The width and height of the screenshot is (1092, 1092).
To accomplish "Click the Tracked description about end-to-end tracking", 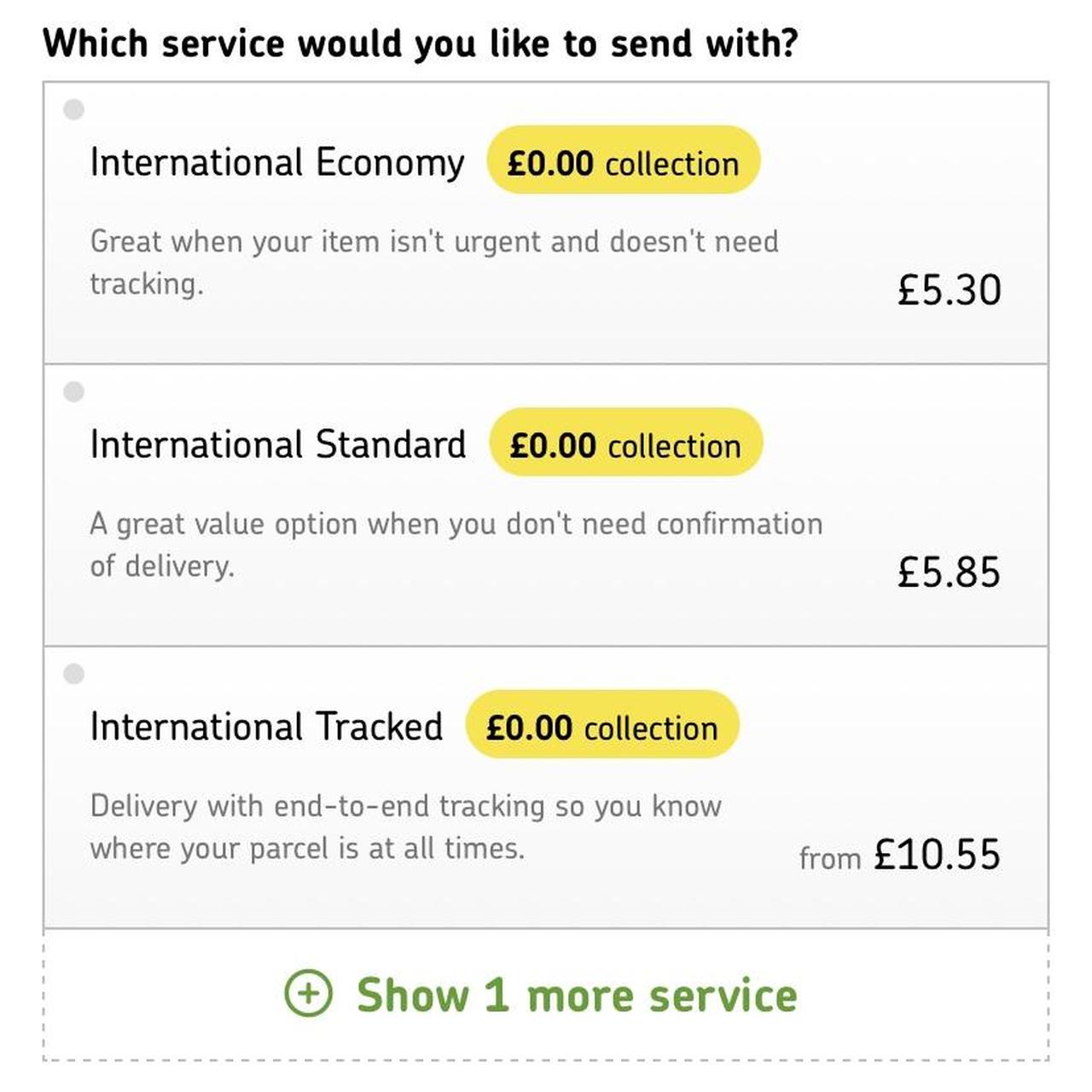I will (x=405, y=827).
